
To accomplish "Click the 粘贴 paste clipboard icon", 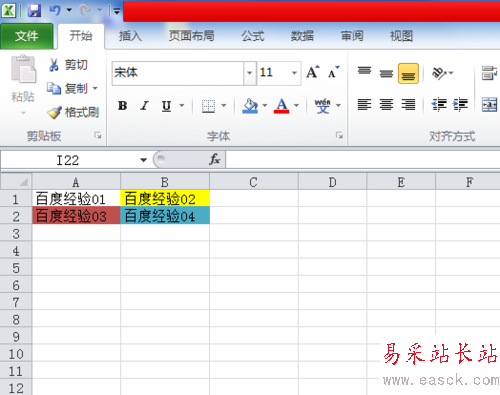I will (23, 69).
